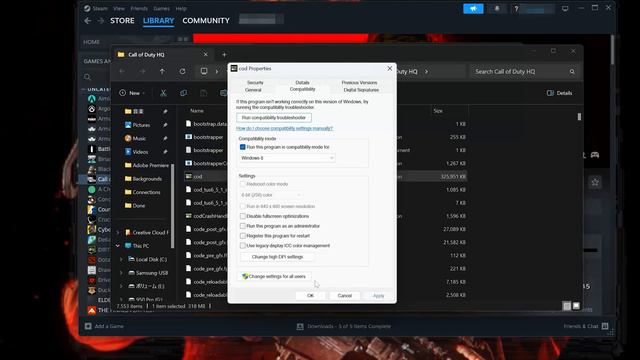
Task: Open Steam LIBRARY page
Action: coord(158,20)
